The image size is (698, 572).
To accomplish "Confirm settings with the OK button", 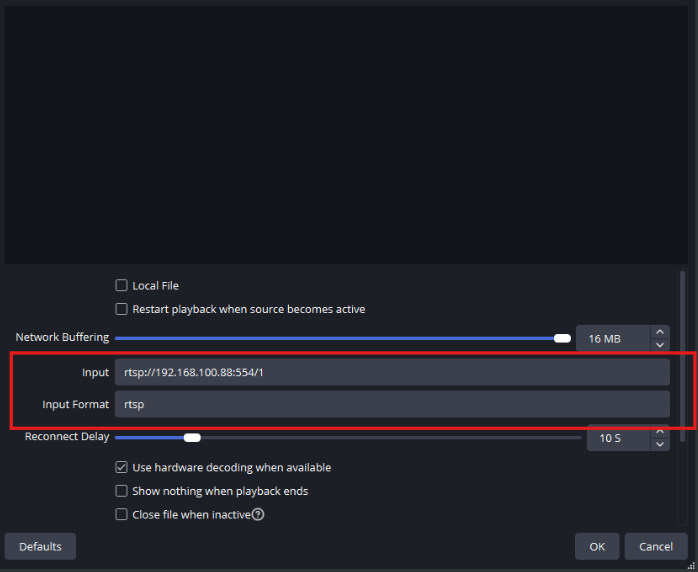I will point(597,547).
